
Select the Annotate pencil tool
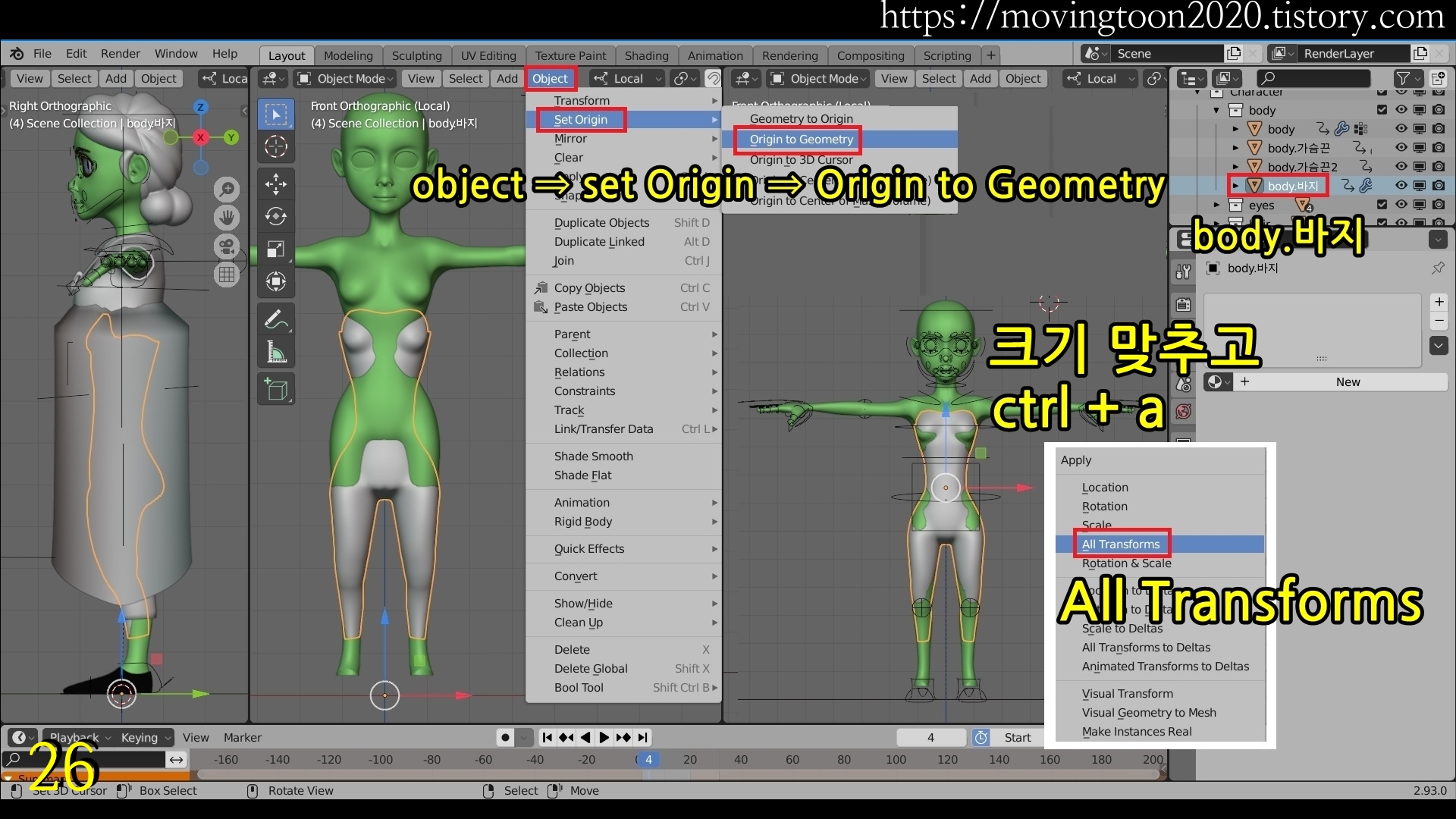[x=276, y=319]
